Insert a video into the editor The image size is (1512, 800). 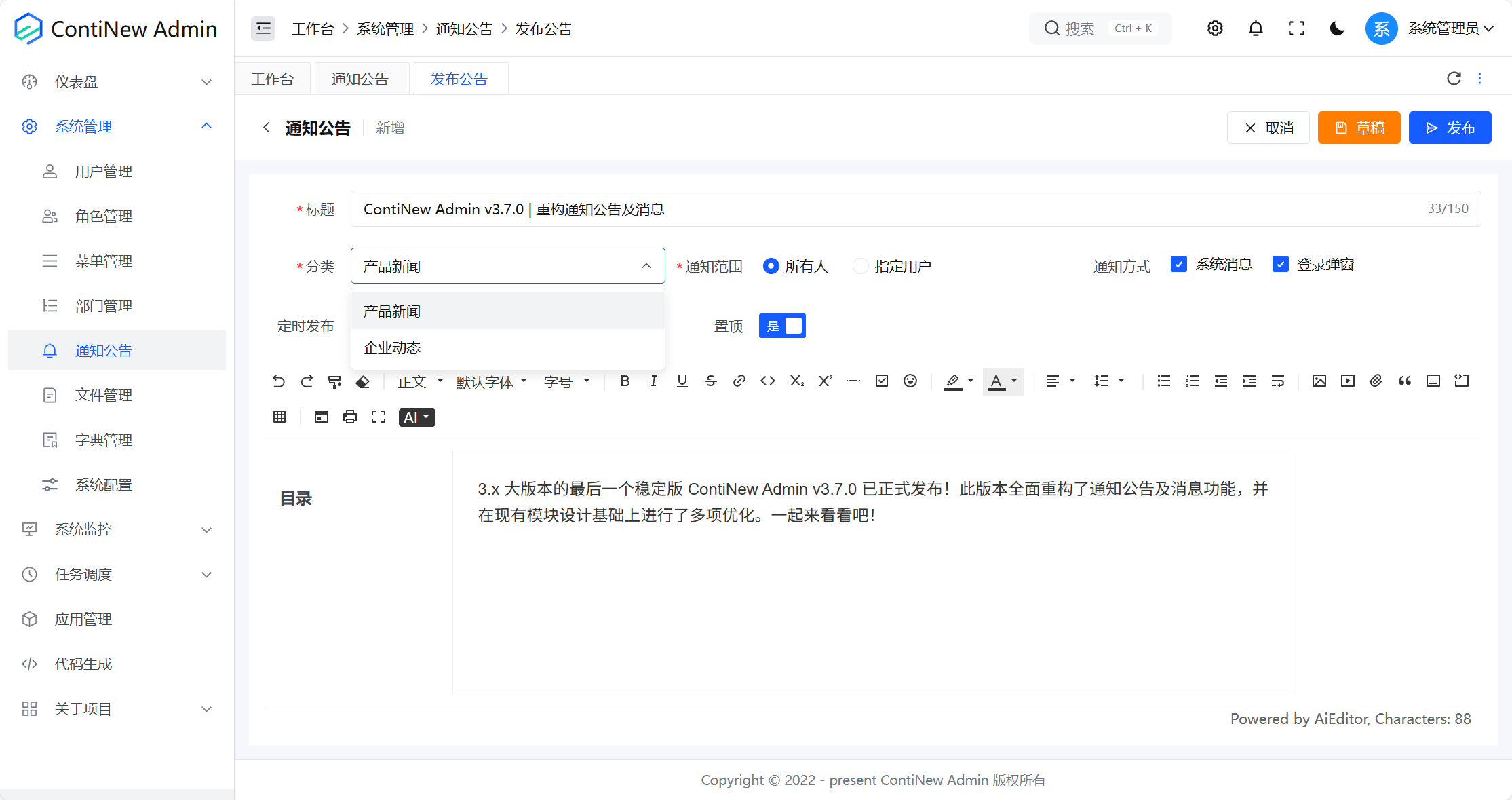coord(1347,381)
